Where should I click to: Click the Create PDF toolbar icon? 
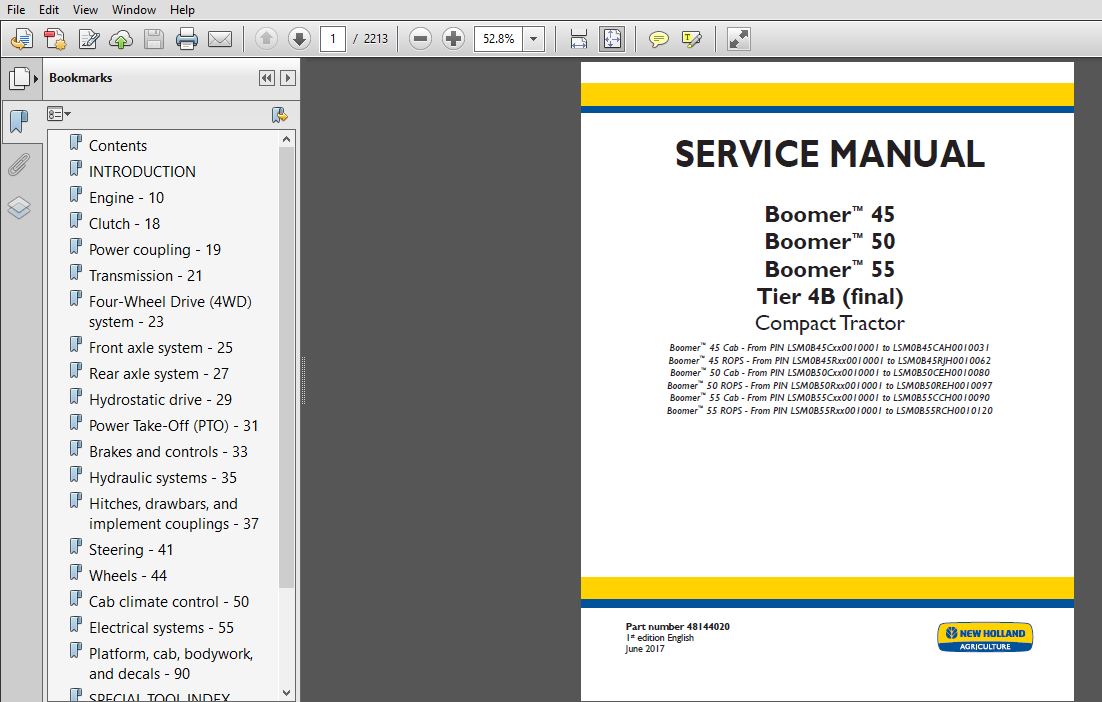coord(55,39)
